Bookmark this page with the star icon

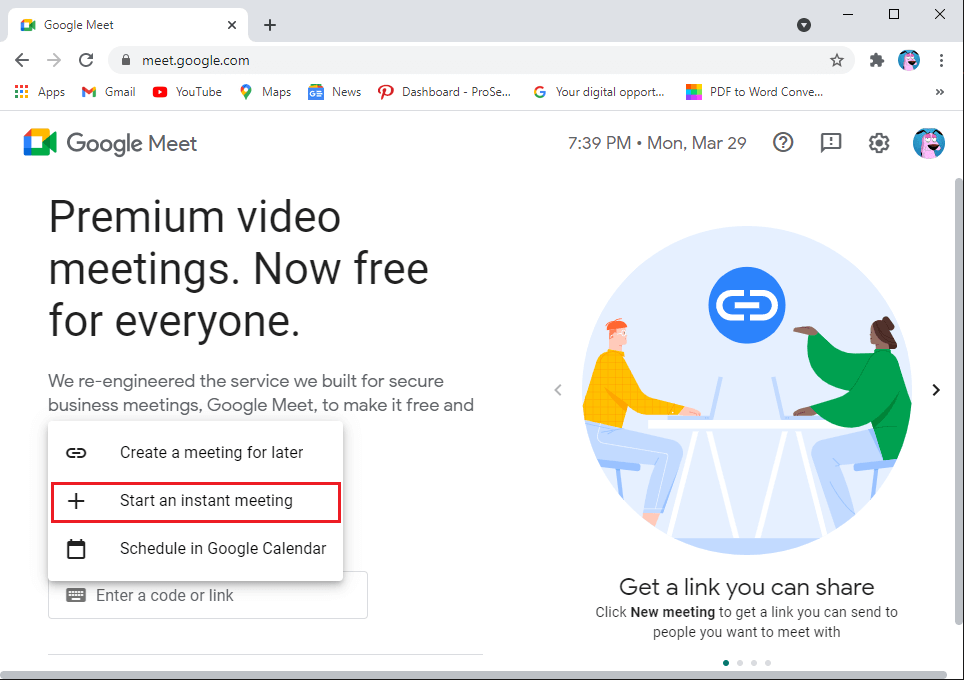[x=837, y=60]
